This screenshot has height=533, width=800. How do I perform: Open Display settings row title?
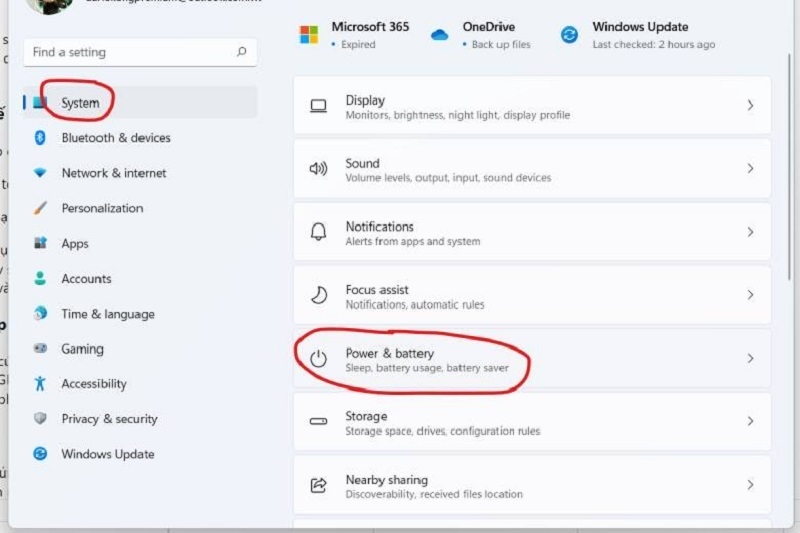365,100
